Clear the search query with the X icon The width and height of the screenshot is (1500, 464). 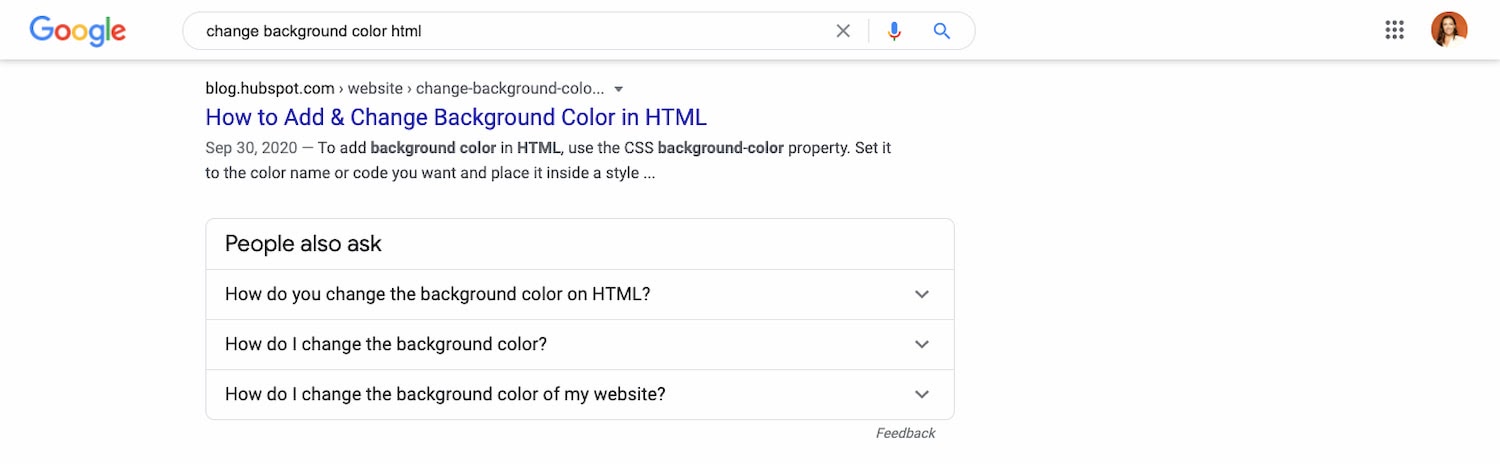pyautogui.click(x=843, y=31)
